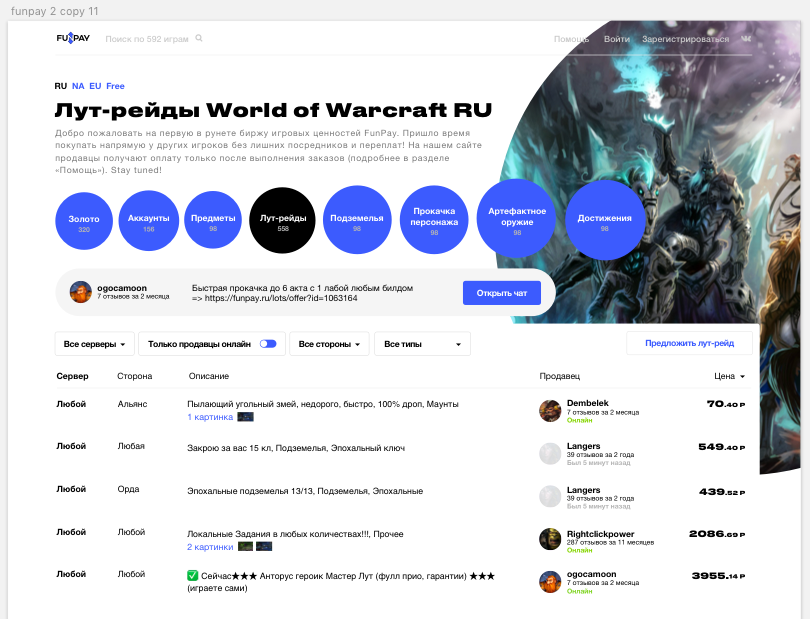810x619 pixels.
Task: Click the FunPay logo
Action: click(72, 39)
